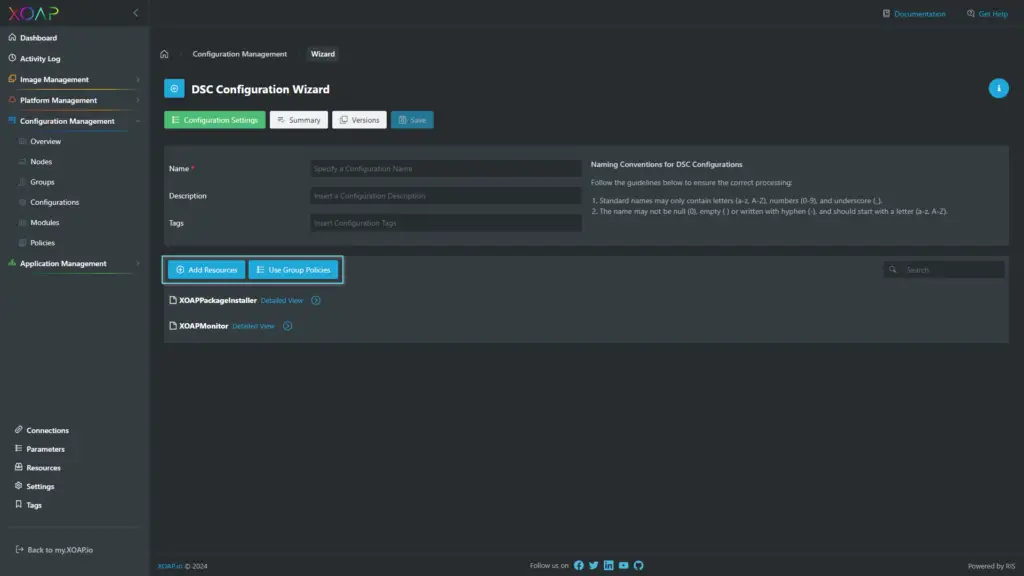
Task: Open Tags in the sidebar
Action: click(34, 505)
